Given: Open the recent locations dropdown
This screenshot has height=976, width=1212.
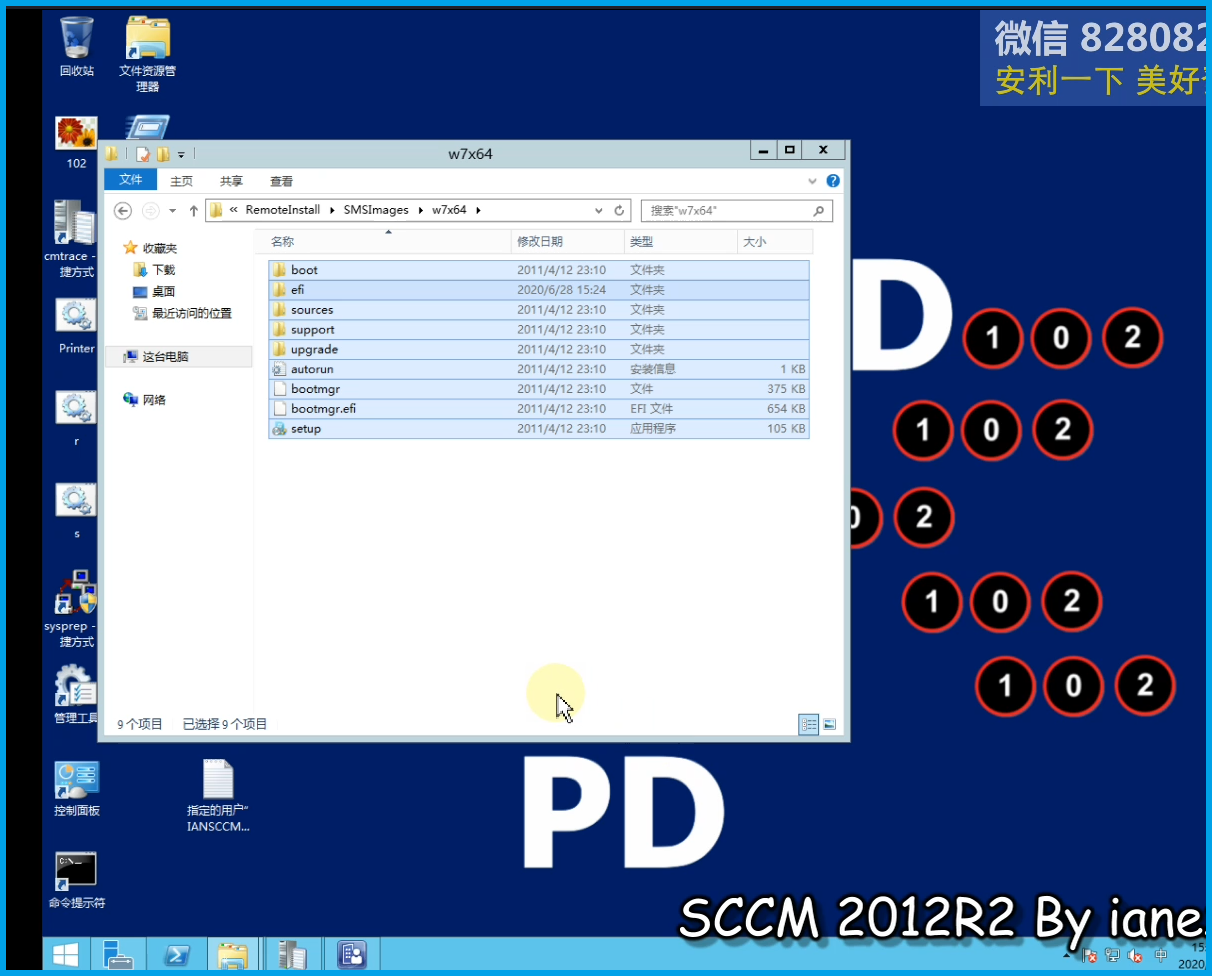Looking at the screenshot, I should (x=172, y=211).
